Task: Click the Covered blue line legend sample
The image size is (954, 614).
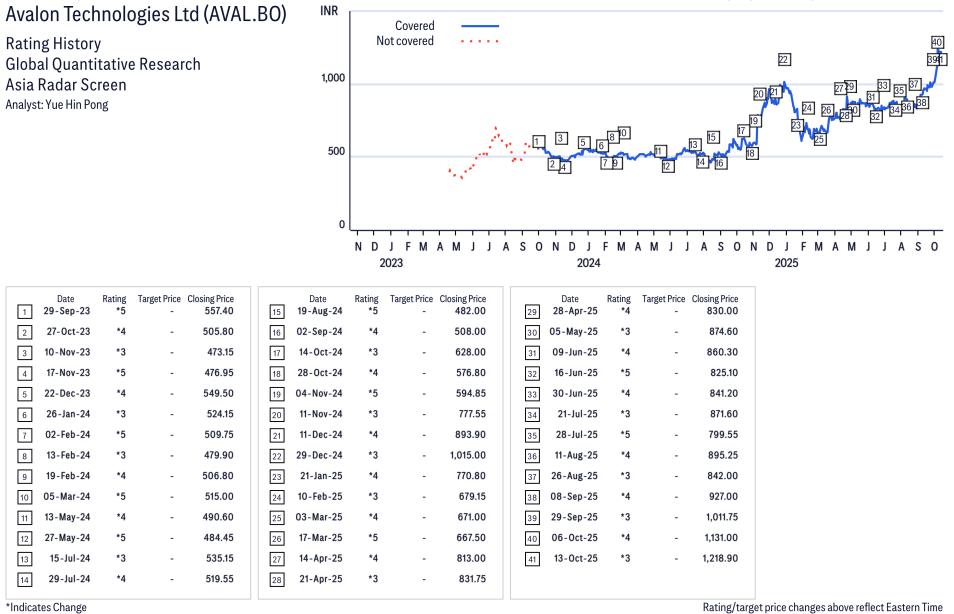Action: [480, 26]
